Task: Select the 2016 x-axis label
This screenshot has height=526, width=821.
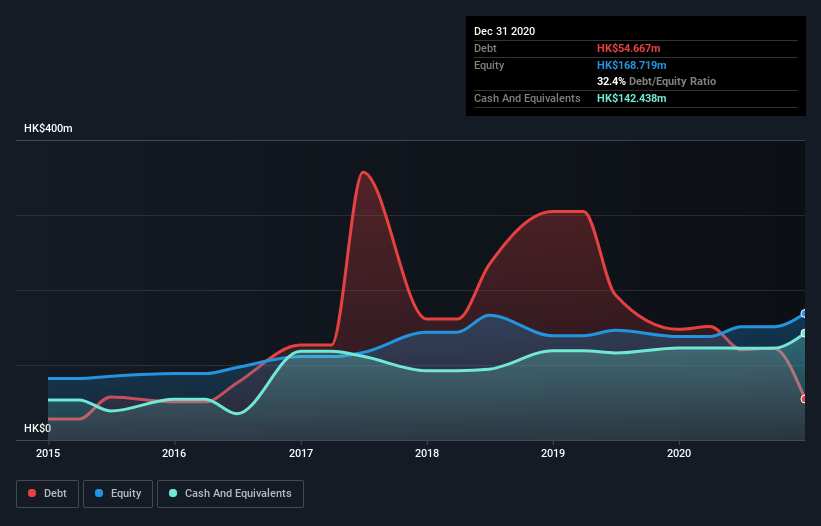Action: click(x=174, y=453)
